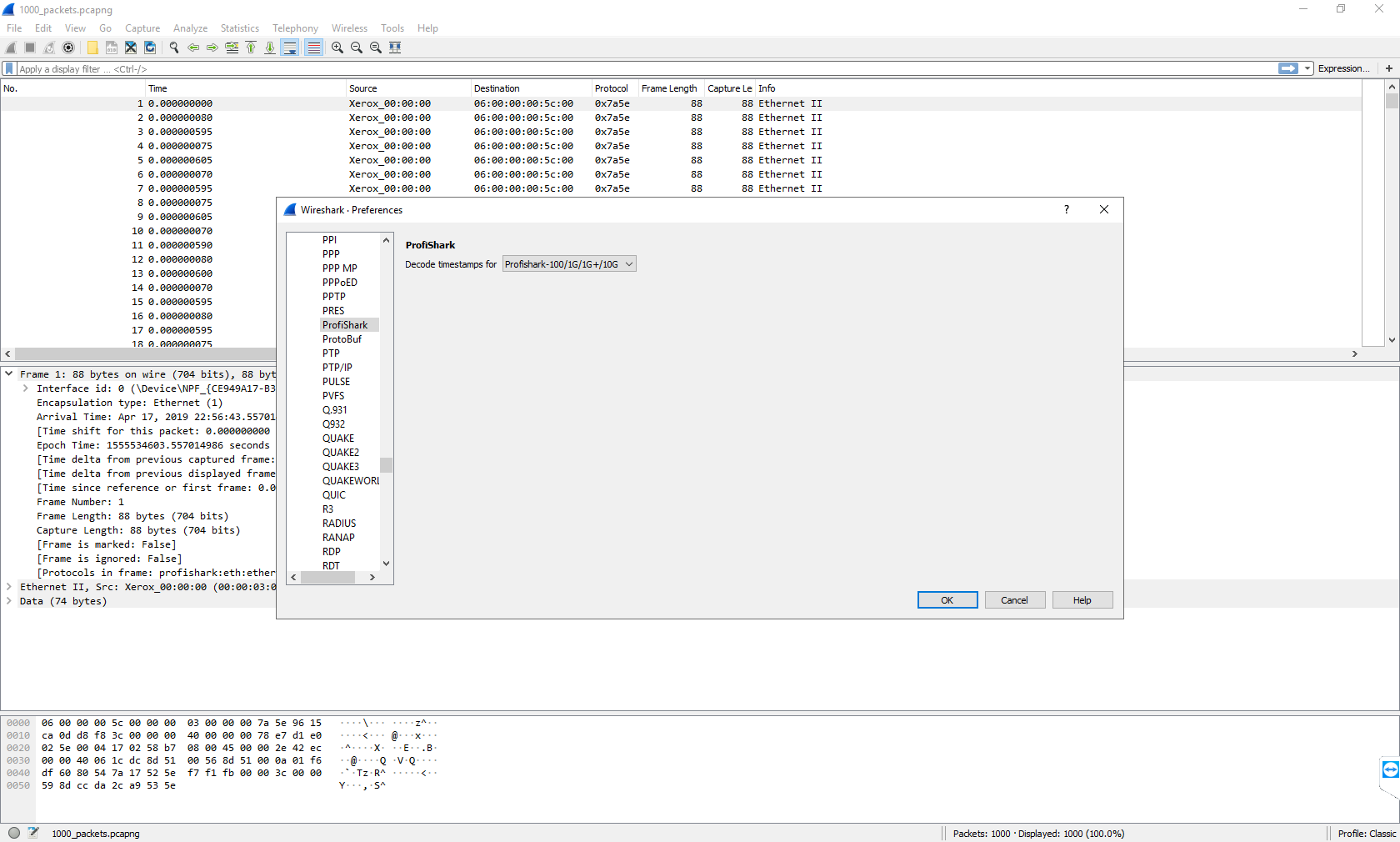
Task: Reload this capture file
Action: coord(150,48)
